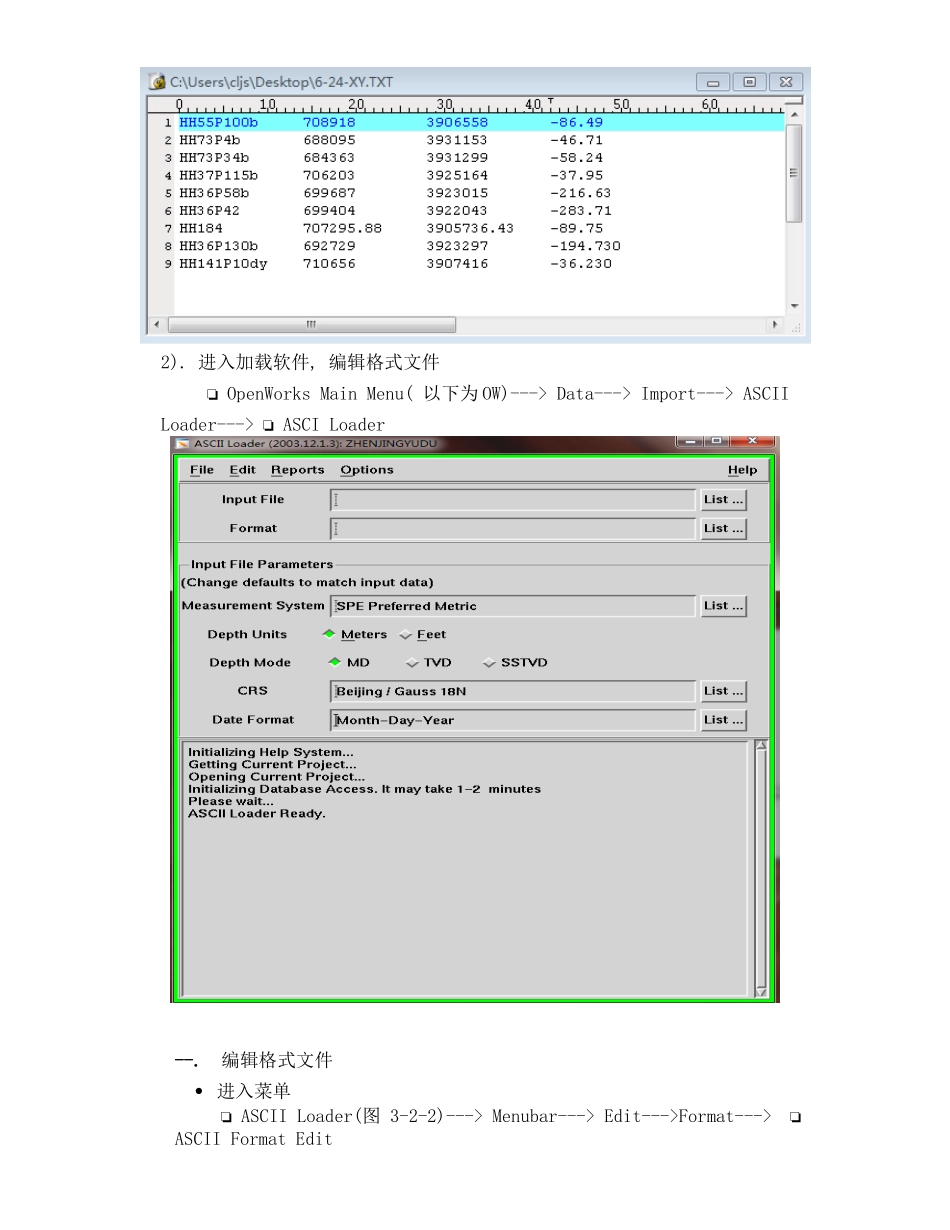Screen dimensions: 950x1230
Task: Click text editor scroll left arrow
Action: coord(156,325)
